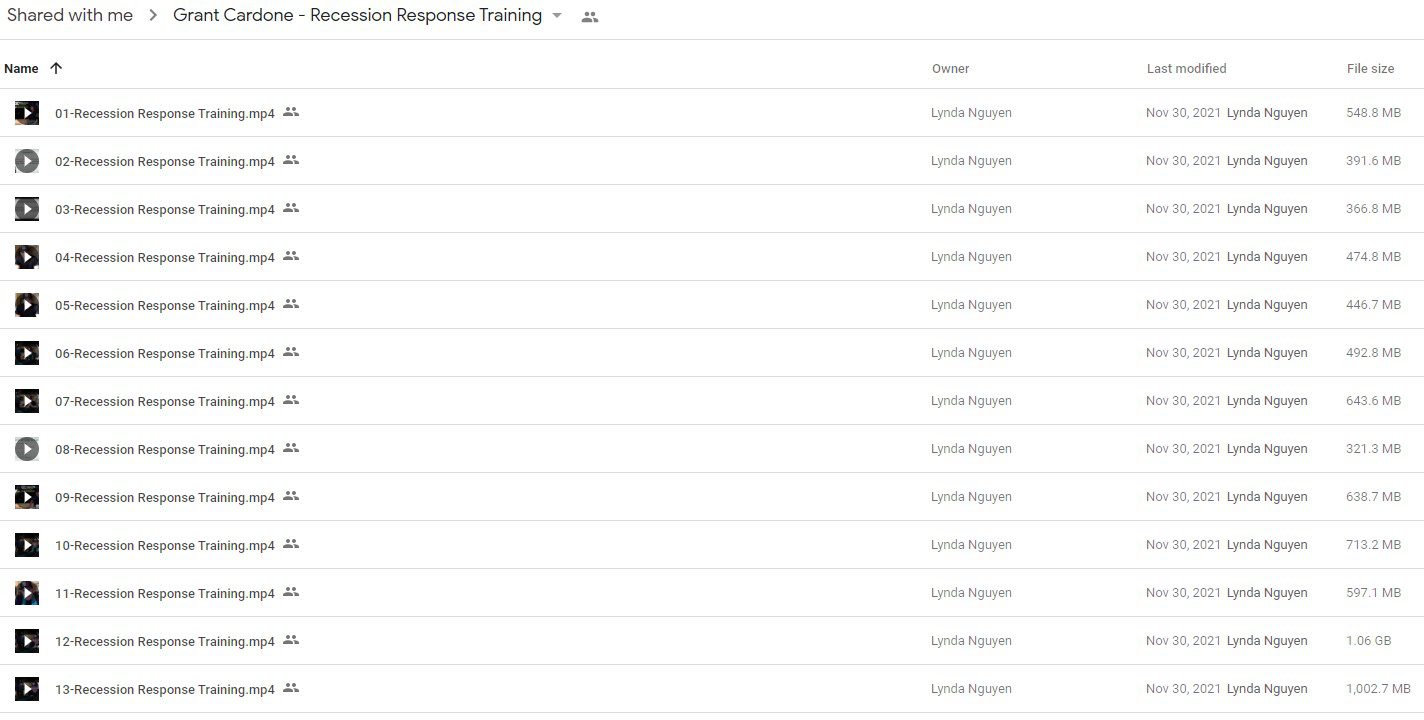The image size is (1424, 720).
Task: Click play icon of 08-Recession Response Training.mp4
Action: 27,449
